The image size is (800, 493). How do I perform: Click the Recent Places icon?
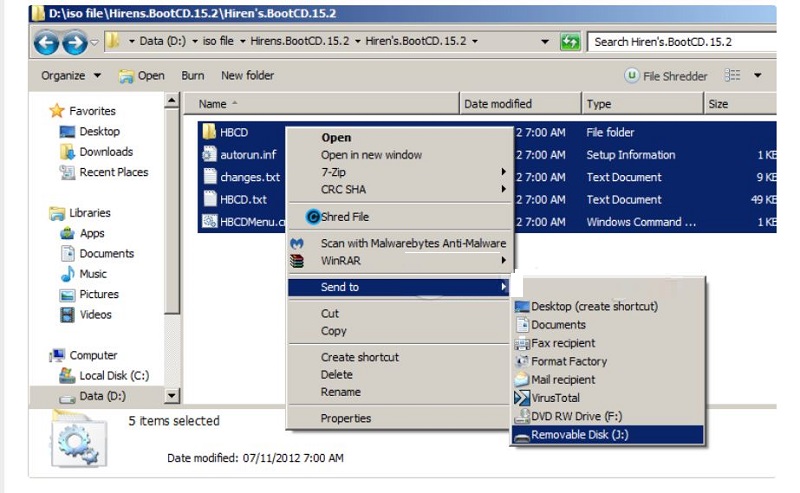point(67,172)
